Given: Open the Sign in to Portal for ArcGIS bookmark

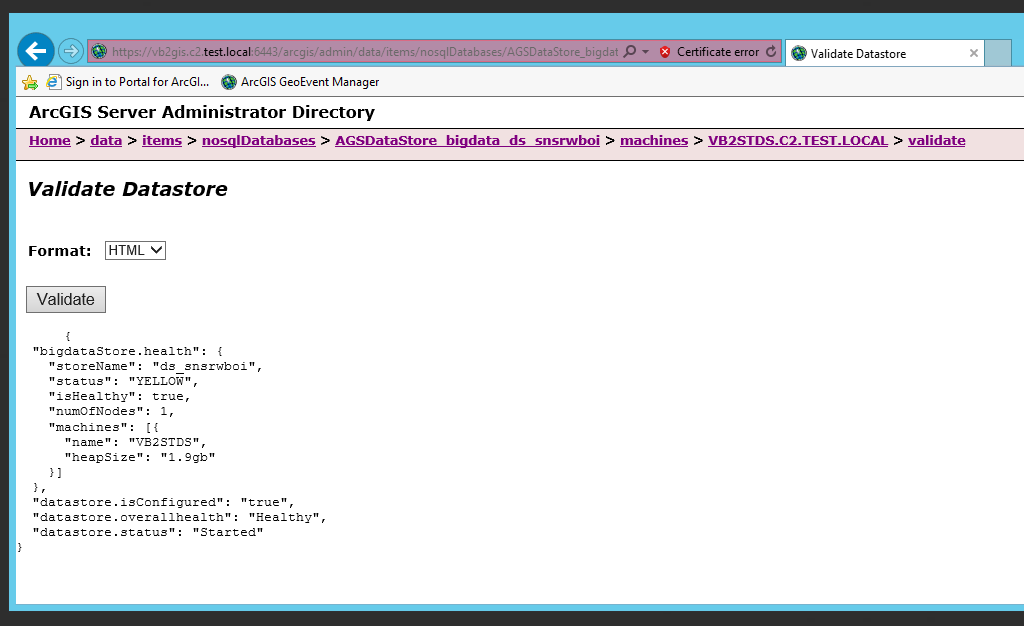Looking at the screenshot, I should point(128,82).
